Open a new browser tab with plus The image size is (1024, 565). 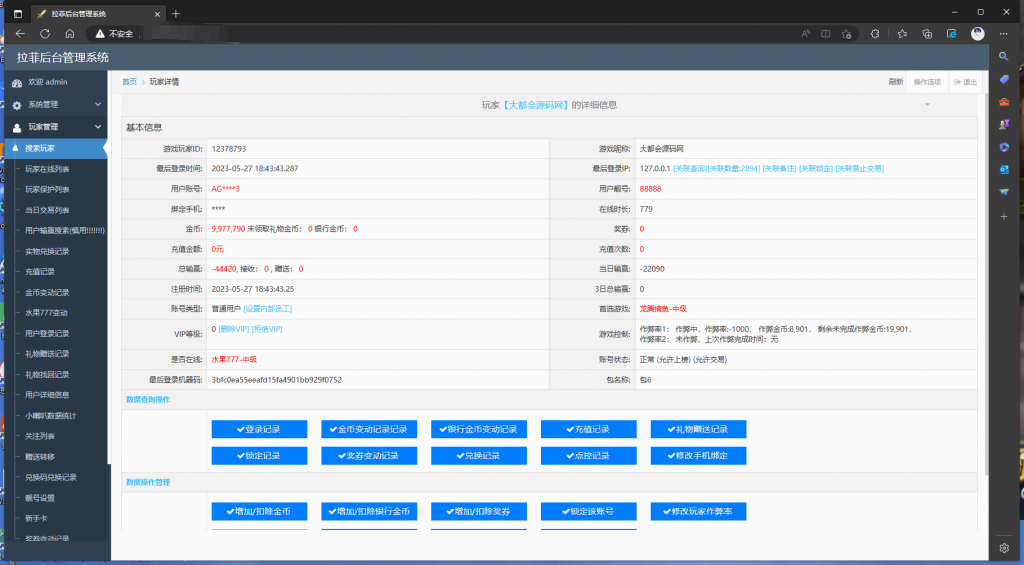pyautogui.click(x=176, y=14)
